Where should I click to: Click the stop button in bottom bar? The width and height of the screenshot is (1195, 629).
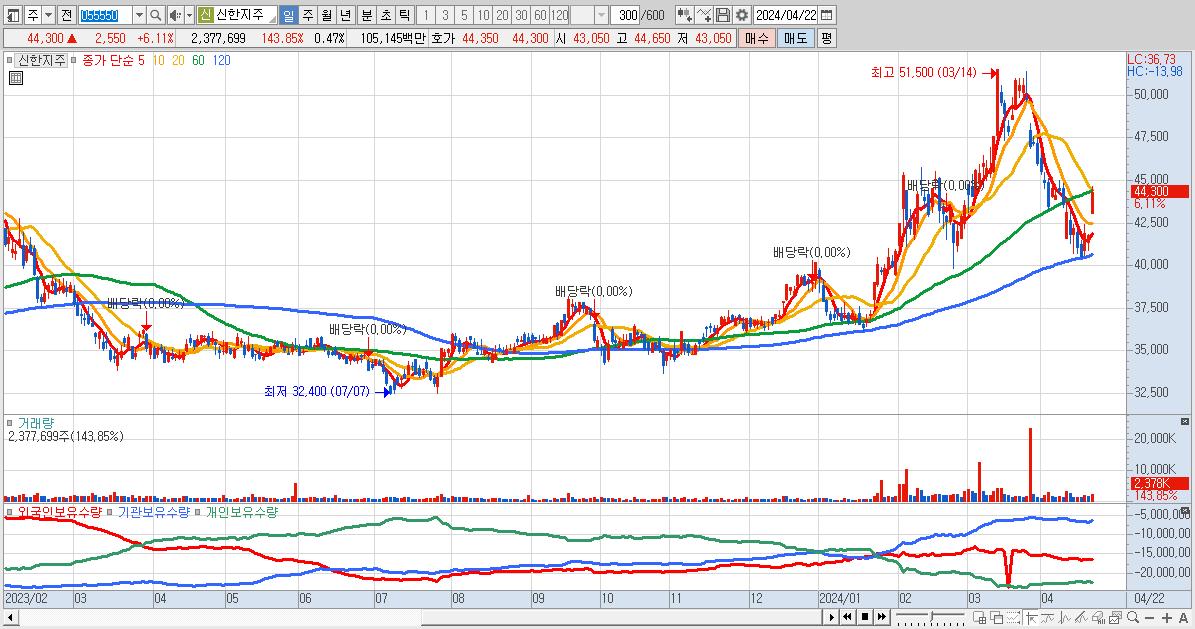tap(865, 617)
